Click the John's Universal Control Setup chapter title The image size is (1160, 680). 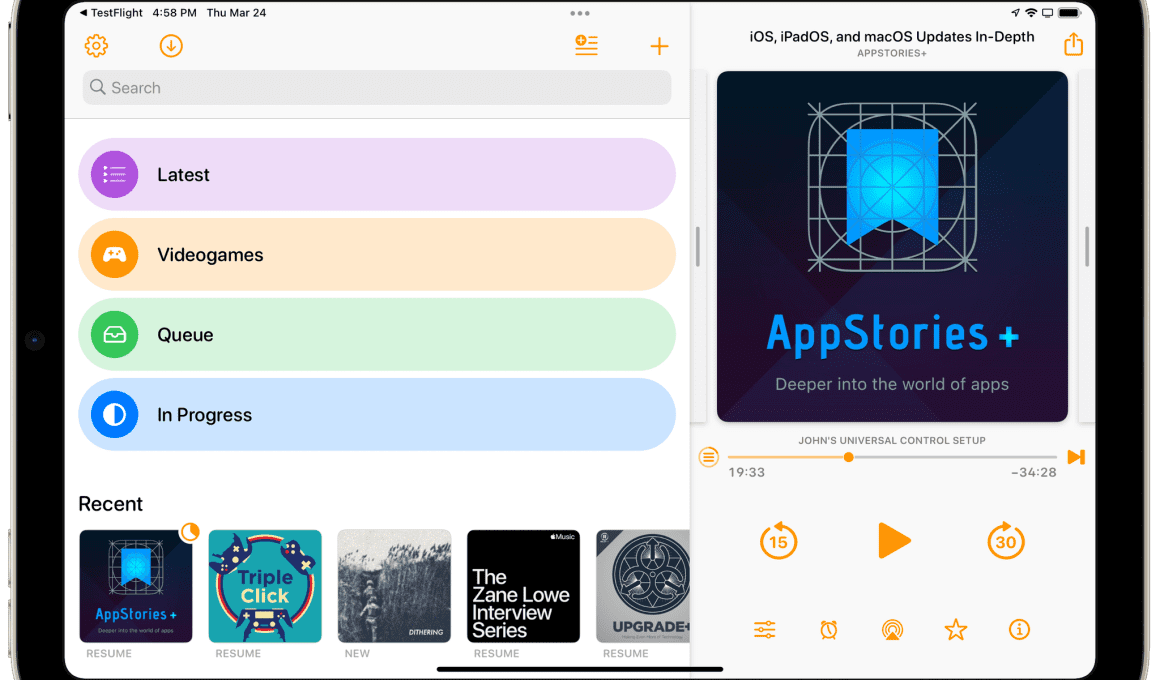pyautogui.click(x=892, y=440)
